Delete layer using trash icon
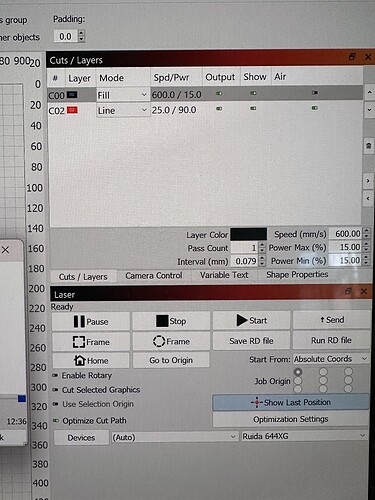The width and height of the screenshot is (375, 500). click(368, 146)
